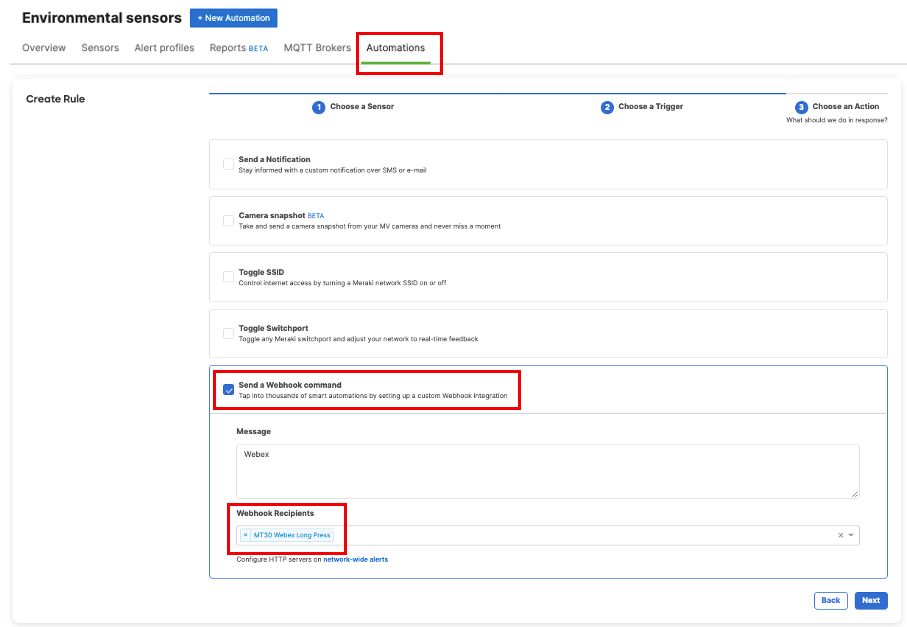
Task: Open the Webhook Recipients selection field
Action: [580, 536]
